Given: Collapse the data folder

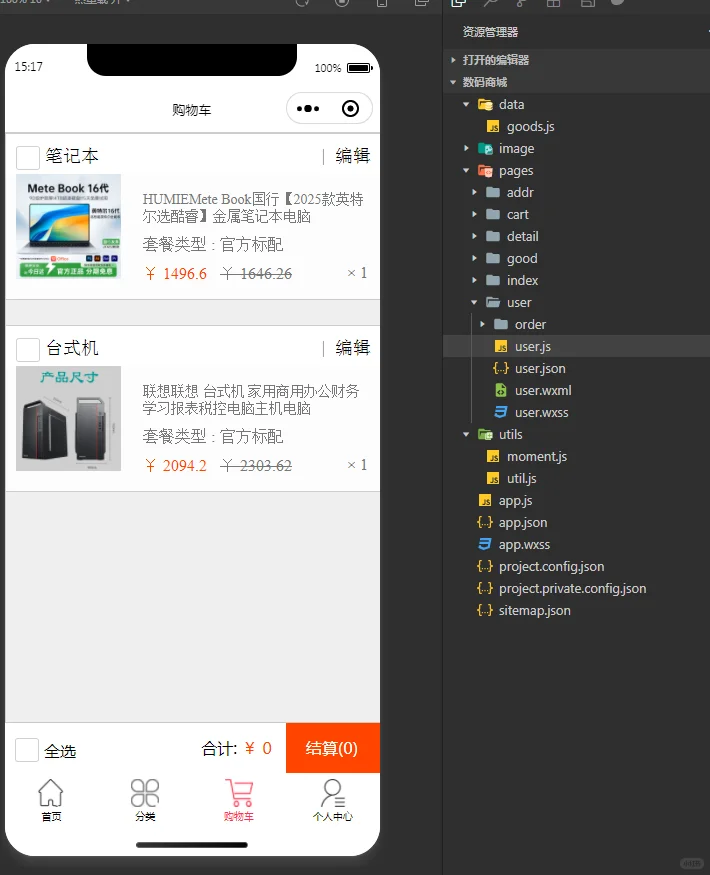Looking at the screenshot, I should [466, 104].
